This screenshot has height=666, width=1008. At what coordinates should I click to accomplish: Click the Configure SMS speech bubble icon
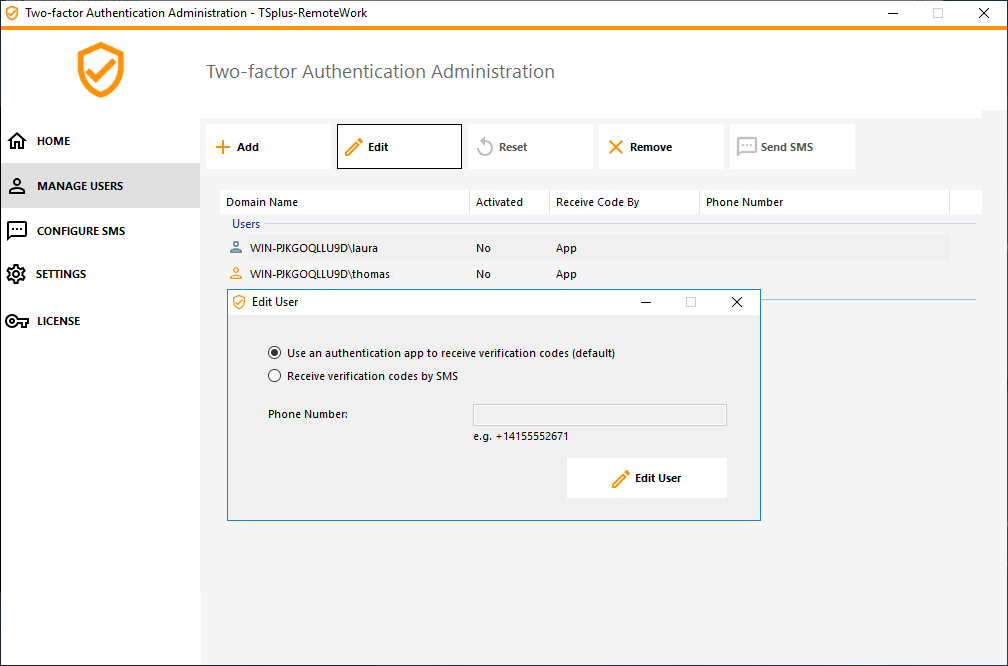(17, 231)
